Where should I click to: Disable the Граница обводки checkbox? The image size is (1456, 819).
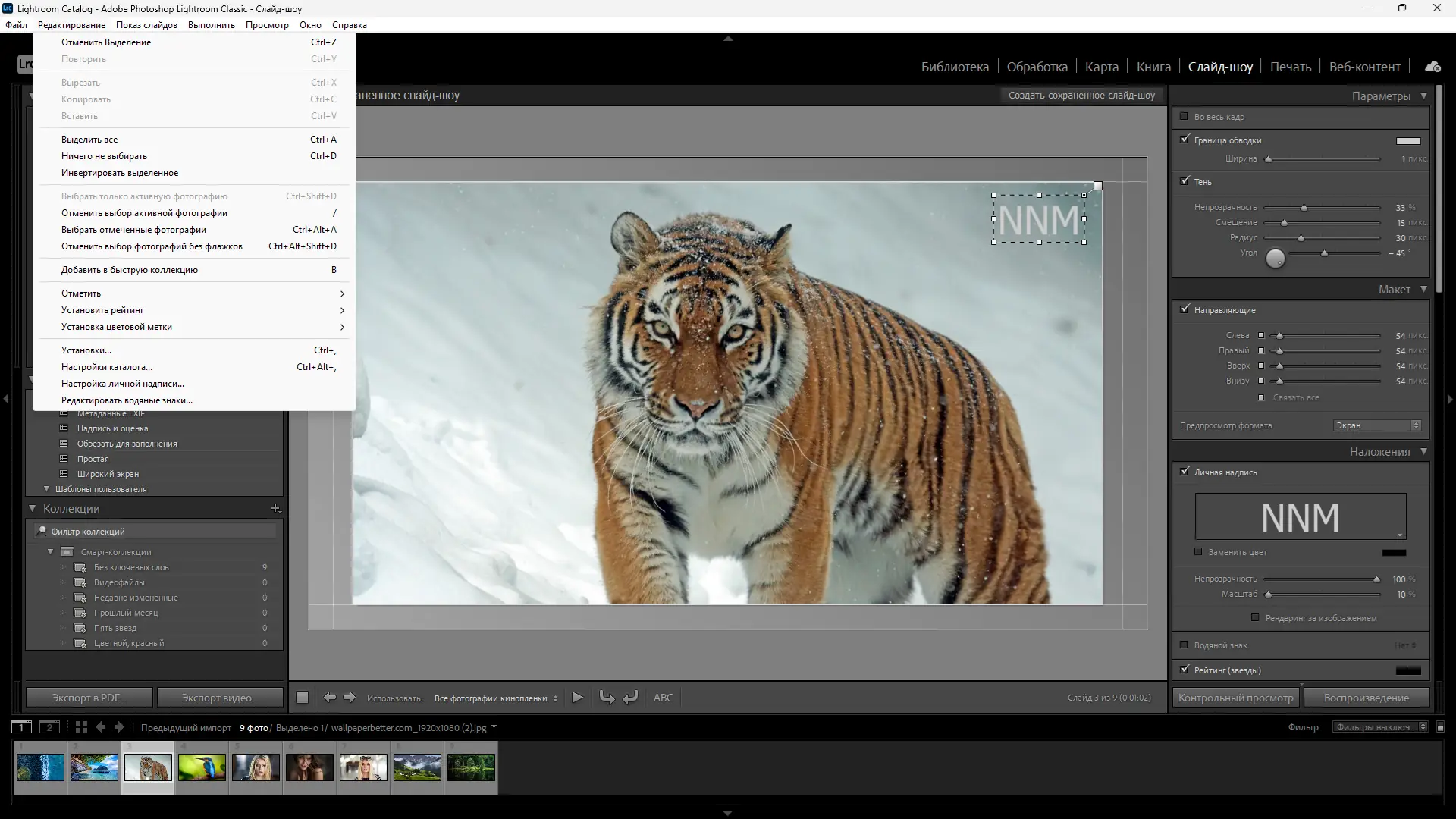coord(1185,140)
